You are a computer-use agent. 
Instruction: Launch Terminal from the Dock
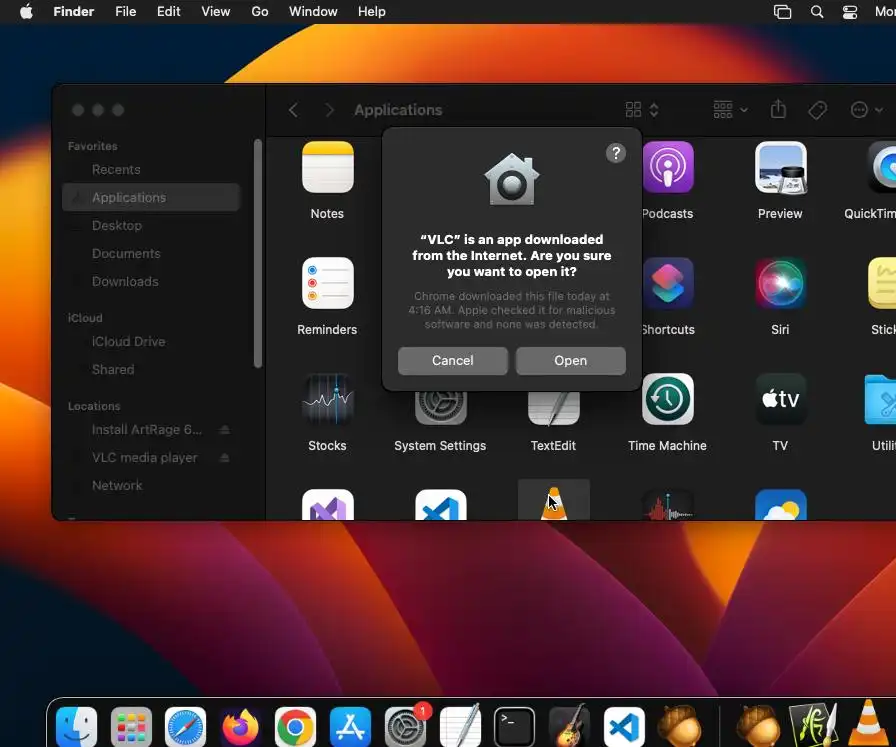pos(514,726)
